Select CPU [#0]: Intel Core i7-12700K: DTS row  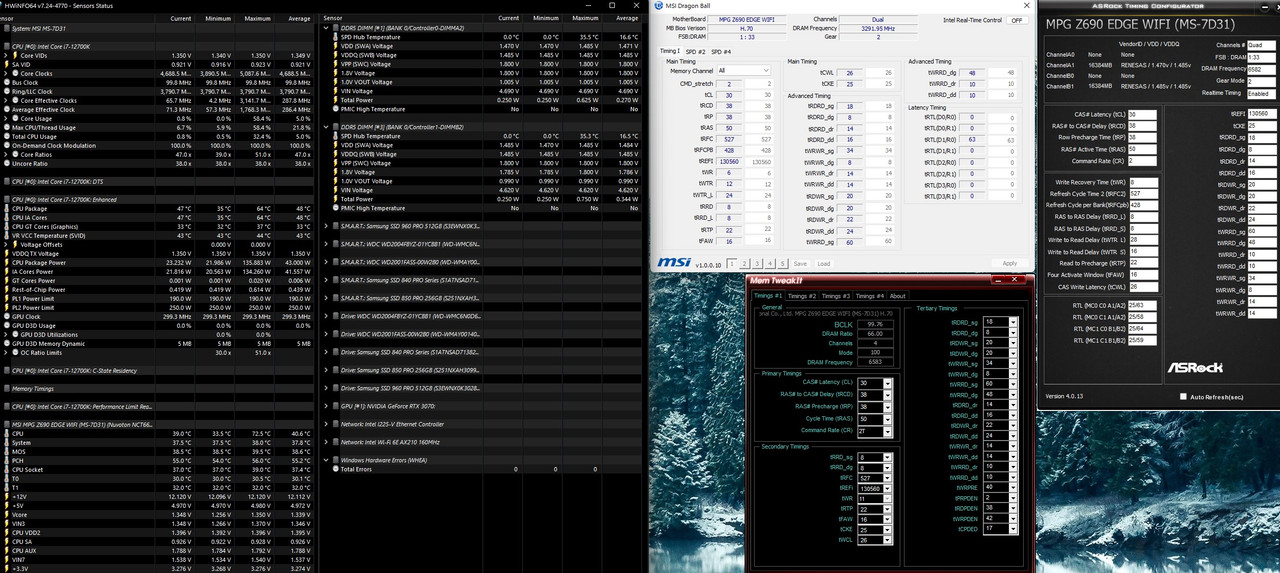[160, 181]
